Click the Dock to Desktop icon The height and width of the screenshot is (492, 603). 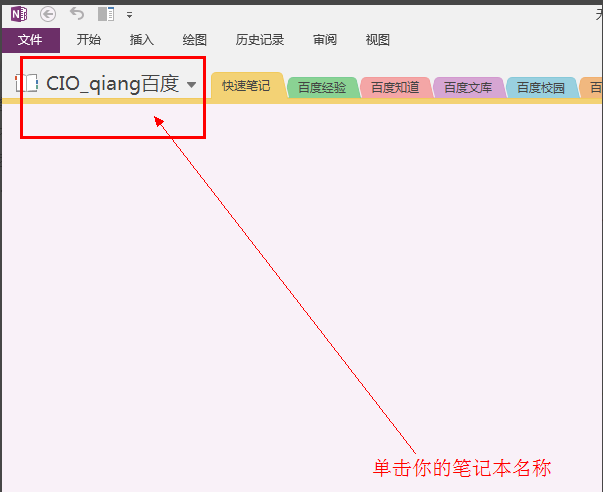[106, 14]
